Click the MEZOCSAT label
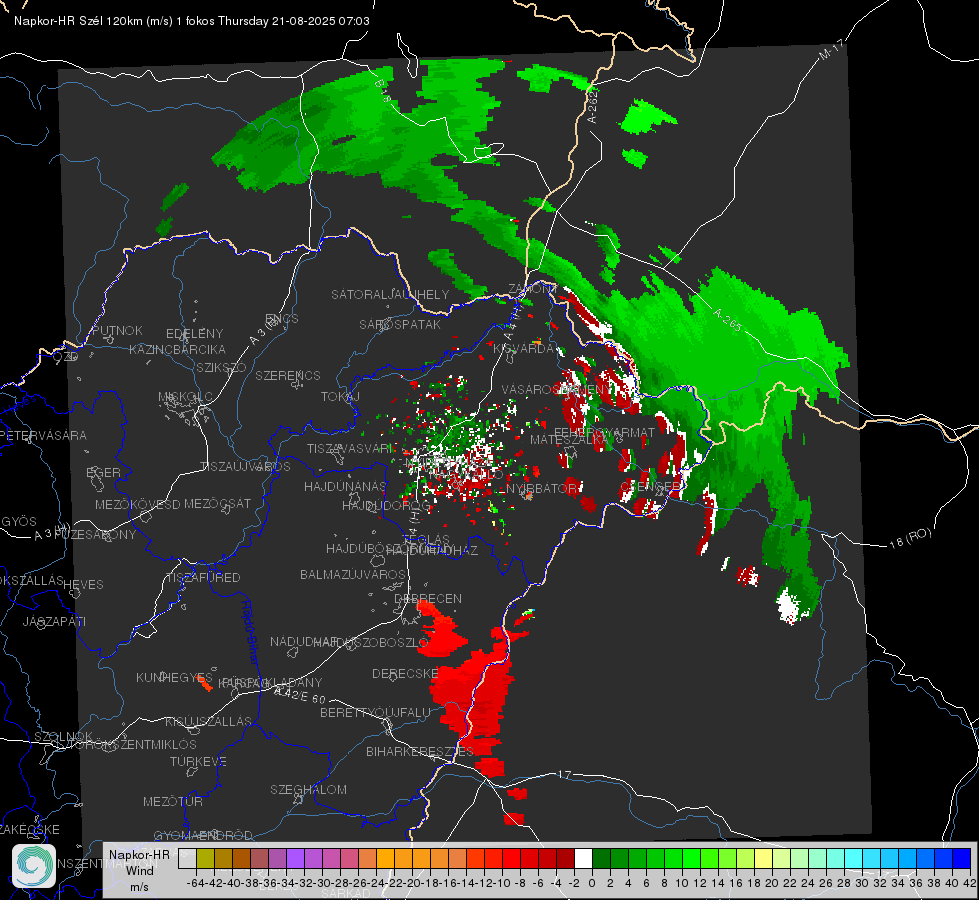The height and width of the screenshot is (900, 979). (x=217, y=503)
